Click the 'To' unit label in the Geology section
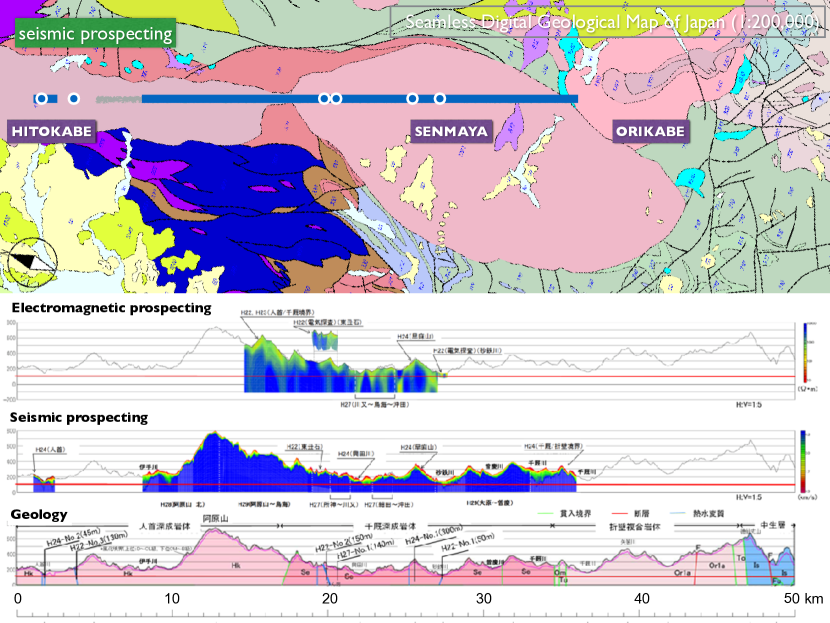 coord(741,558)
